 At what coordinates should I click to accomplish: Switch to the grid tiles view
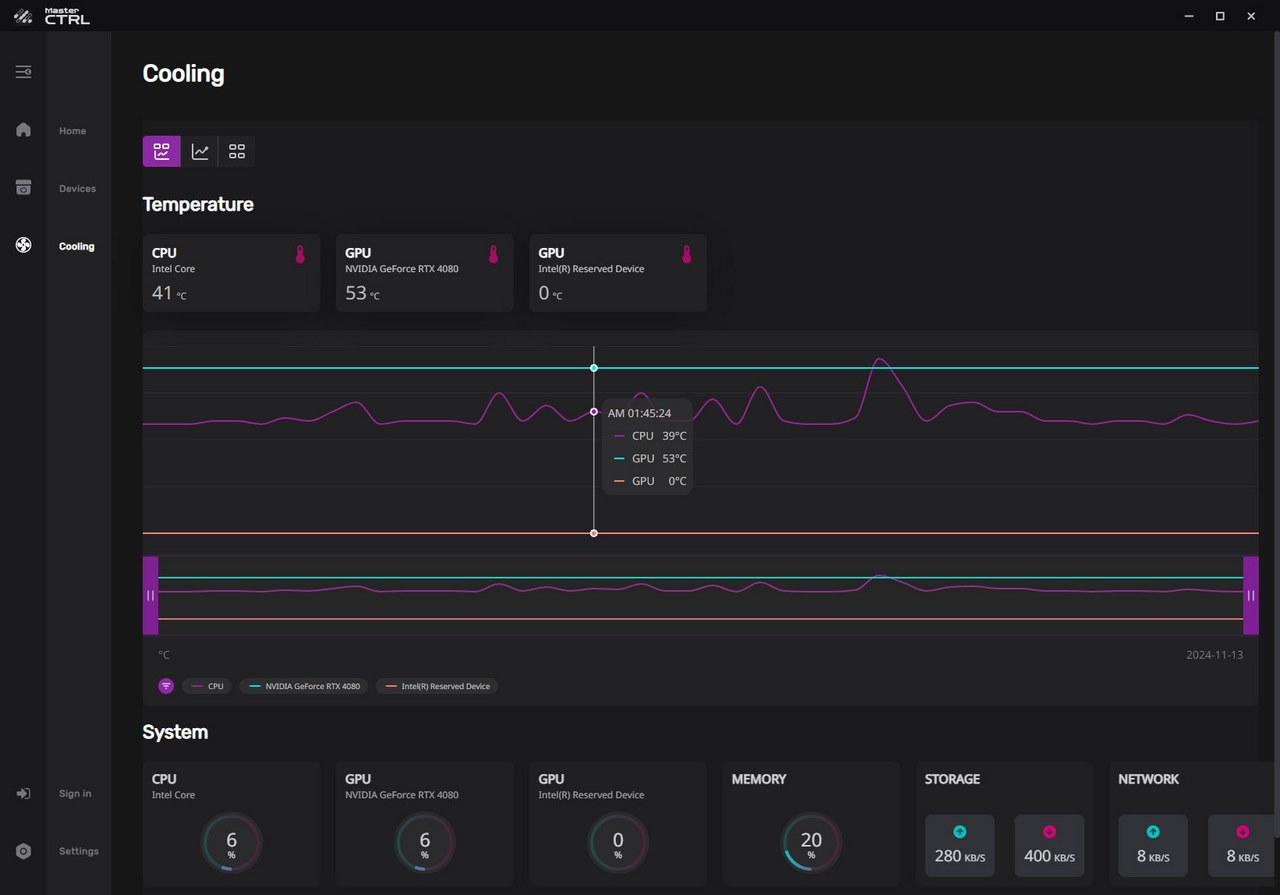[x=237, y=151]
